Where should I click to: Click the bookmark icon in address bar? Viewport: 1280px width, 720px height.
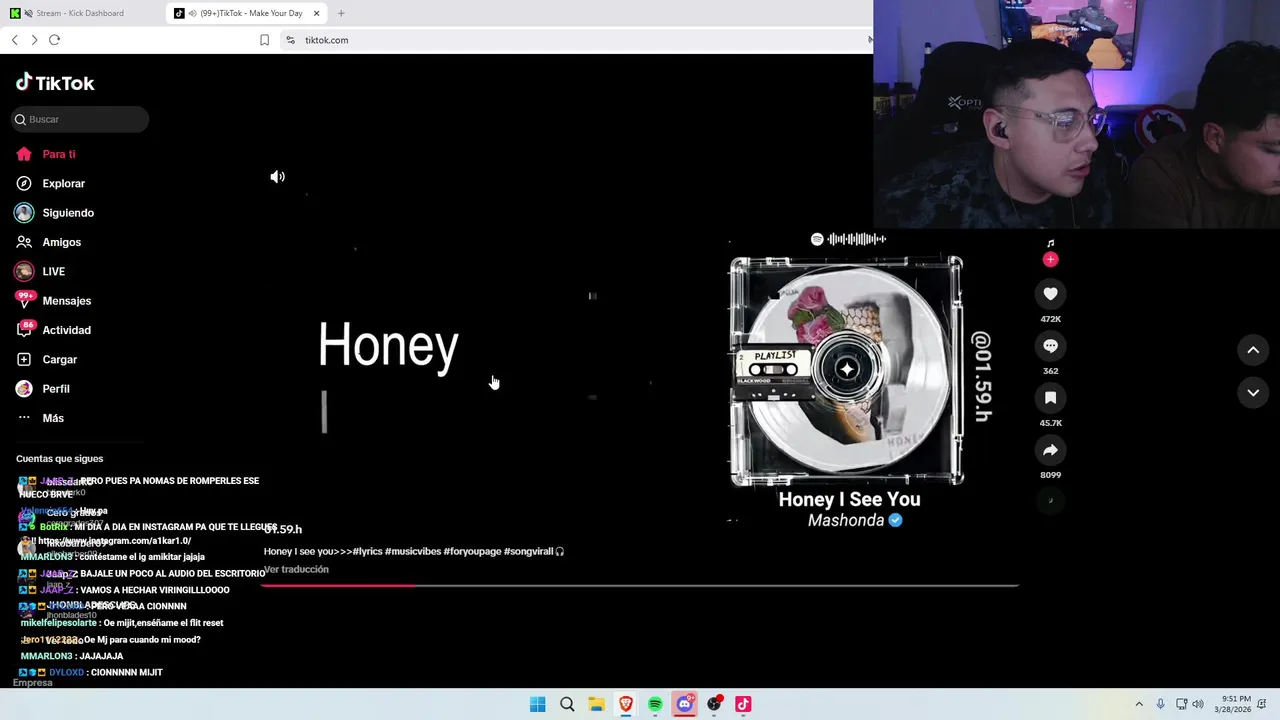(x=264, y=40)
